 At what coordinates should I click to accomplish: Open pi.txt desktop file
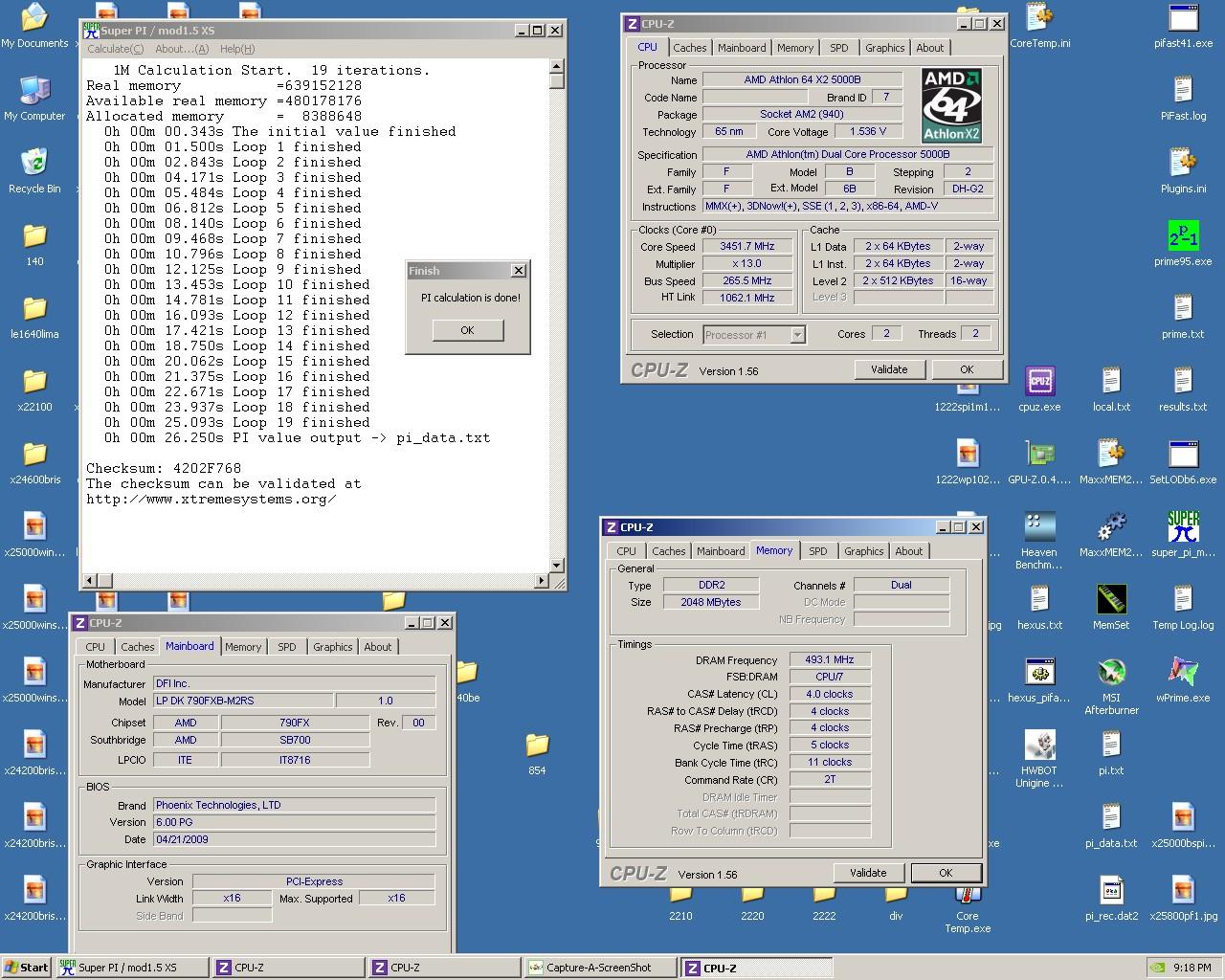(1111, 752)
